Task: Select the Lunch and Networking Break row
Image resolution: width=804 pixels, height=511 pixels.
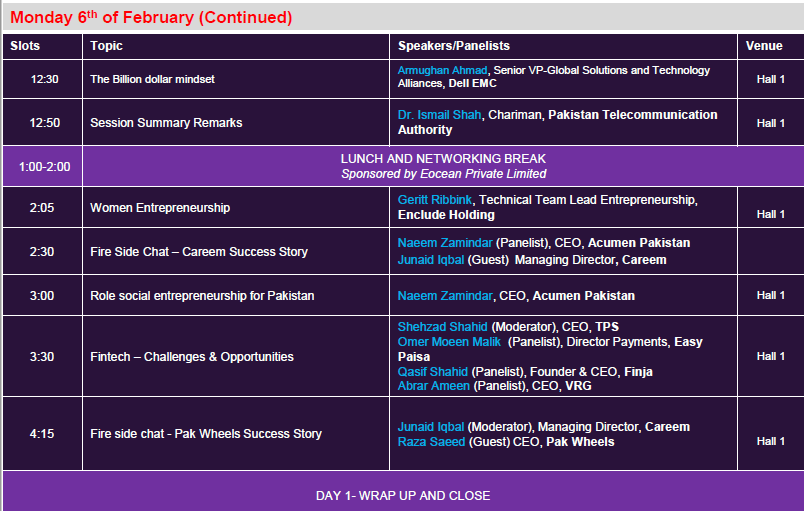Action: (x=443, y=166)
